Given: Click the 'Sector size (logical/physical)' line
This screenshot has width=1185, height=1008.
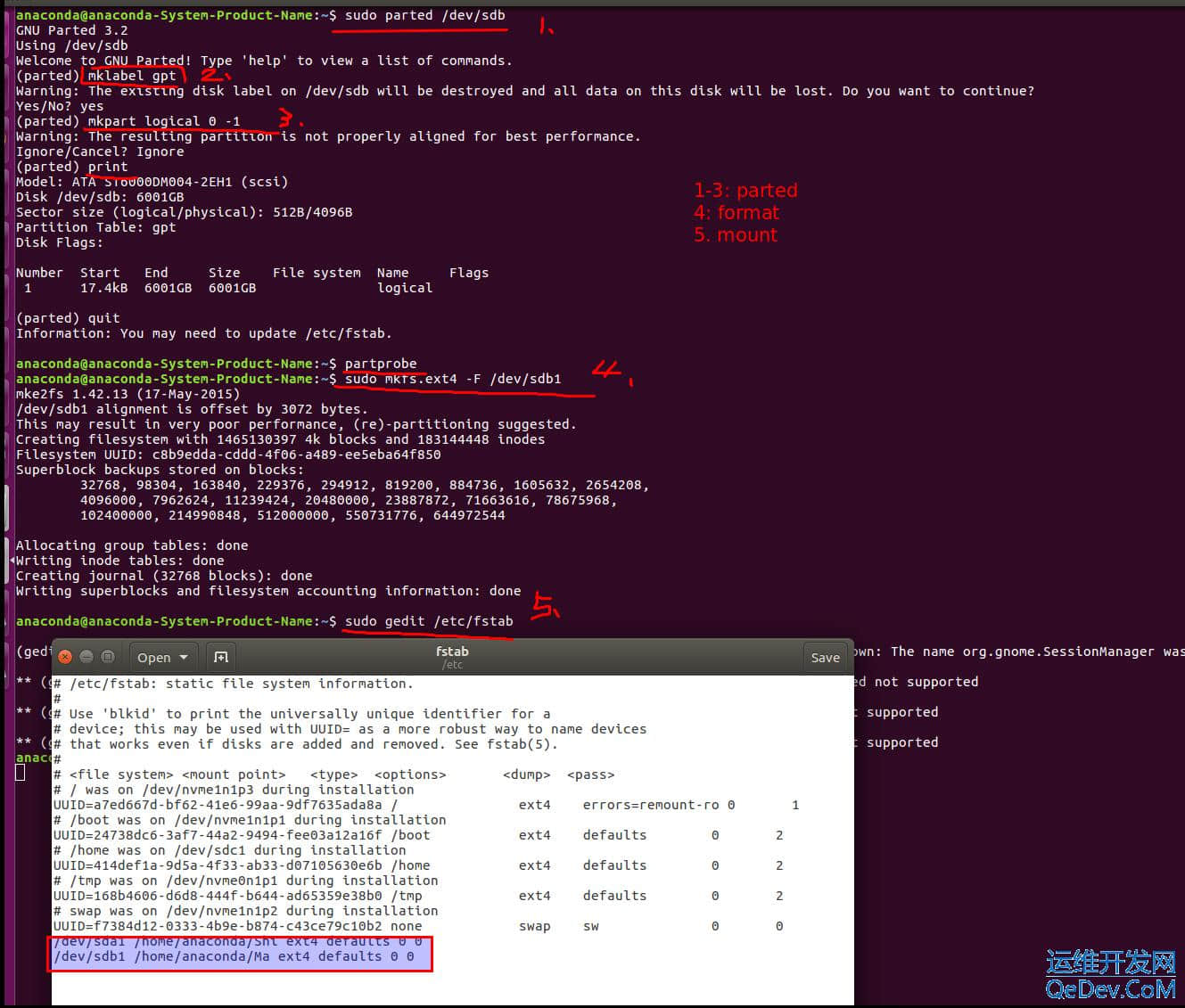Looking at the screenshot, I should 185,212.
